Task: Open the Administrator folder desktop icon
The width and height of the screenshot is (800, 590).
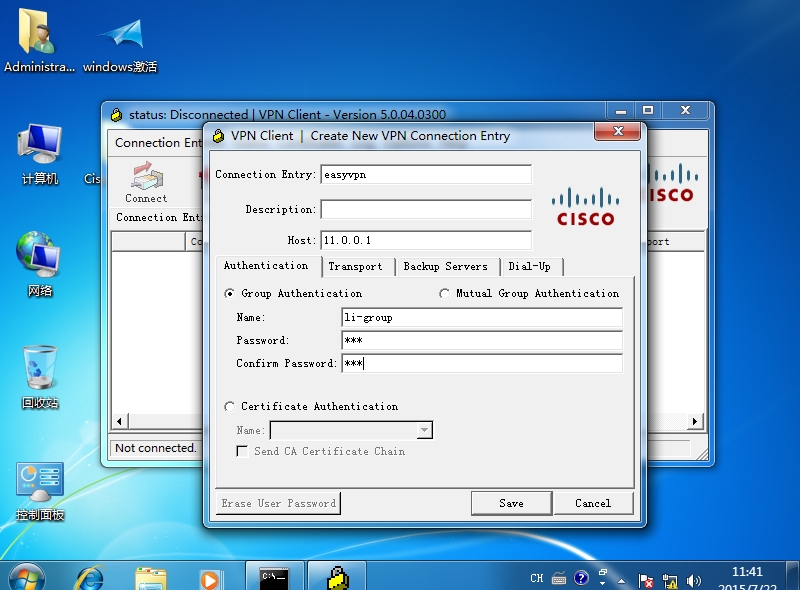Action: [x=38, y=41]
